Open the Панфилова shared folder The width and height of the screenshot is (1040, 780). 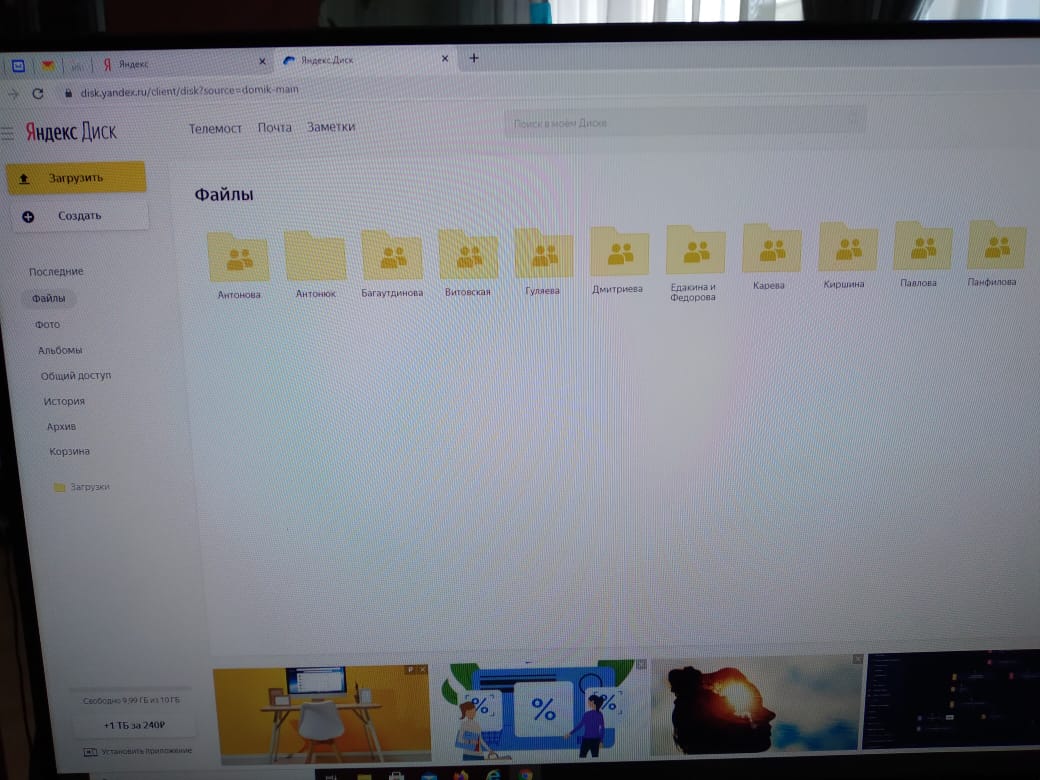pos(996,246)
